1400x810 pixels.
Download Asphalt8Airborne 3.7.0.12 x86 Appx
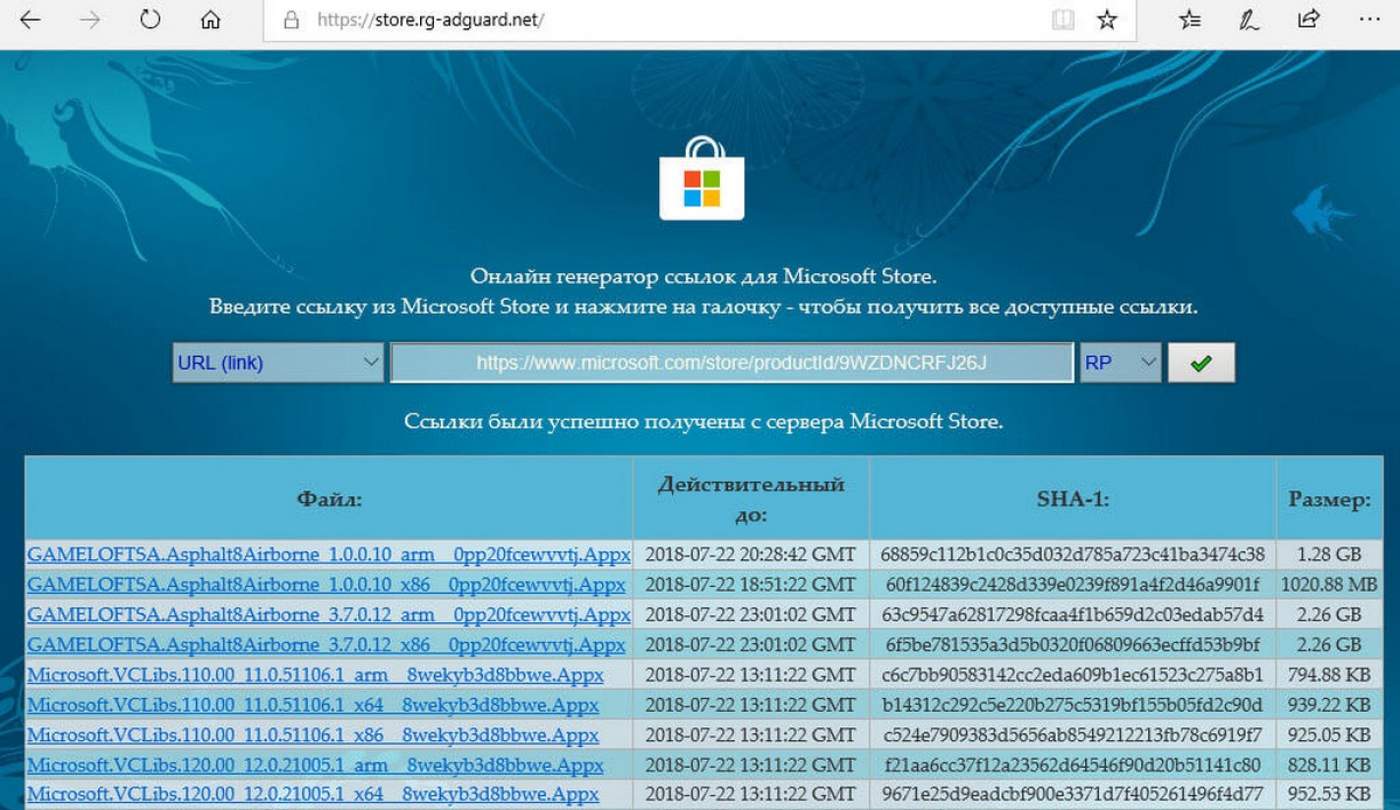click(x=326, y=644)
